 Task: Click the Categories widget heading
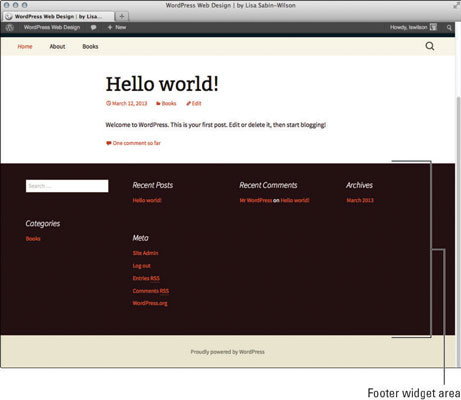click(x=43, y=224)
